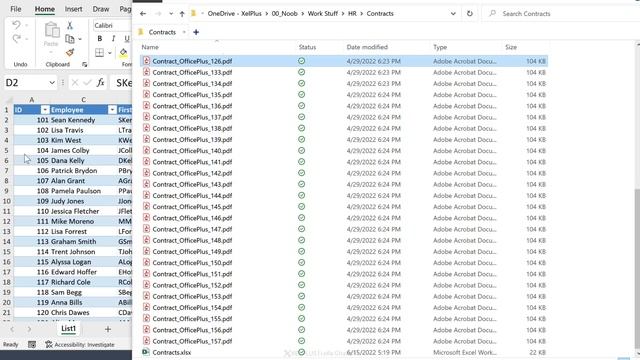Click sync status icon of Contract_OfficePlus_136.pdf
Screen dimensions: 640x360
point(301,106)
